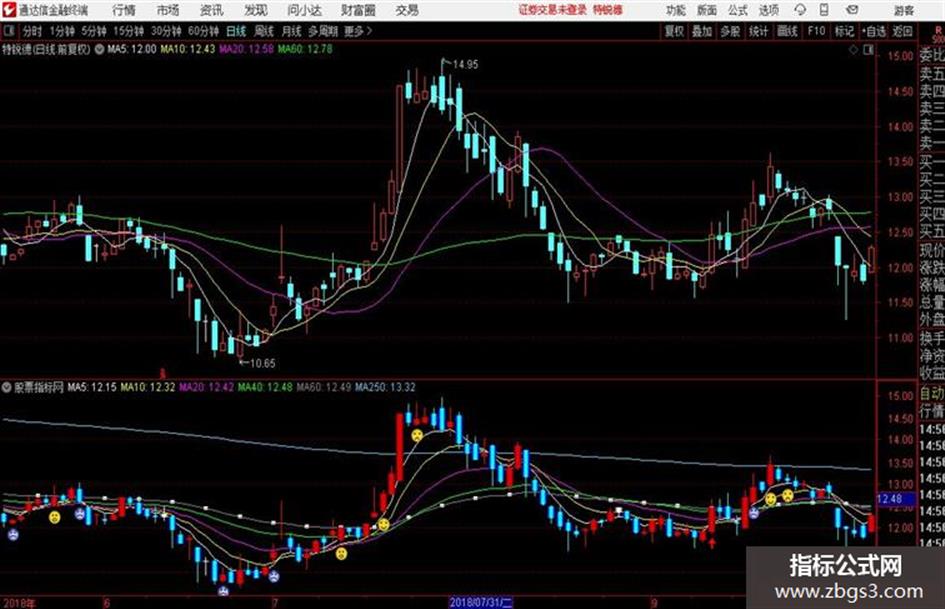Click the headset support icon

tap(800, 10)
